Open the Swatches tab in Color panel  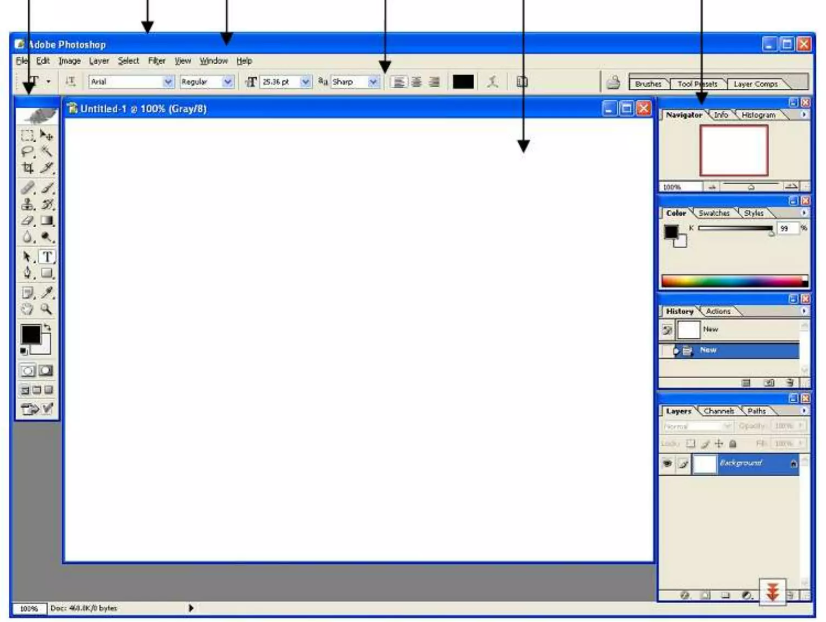coord(714,213)
